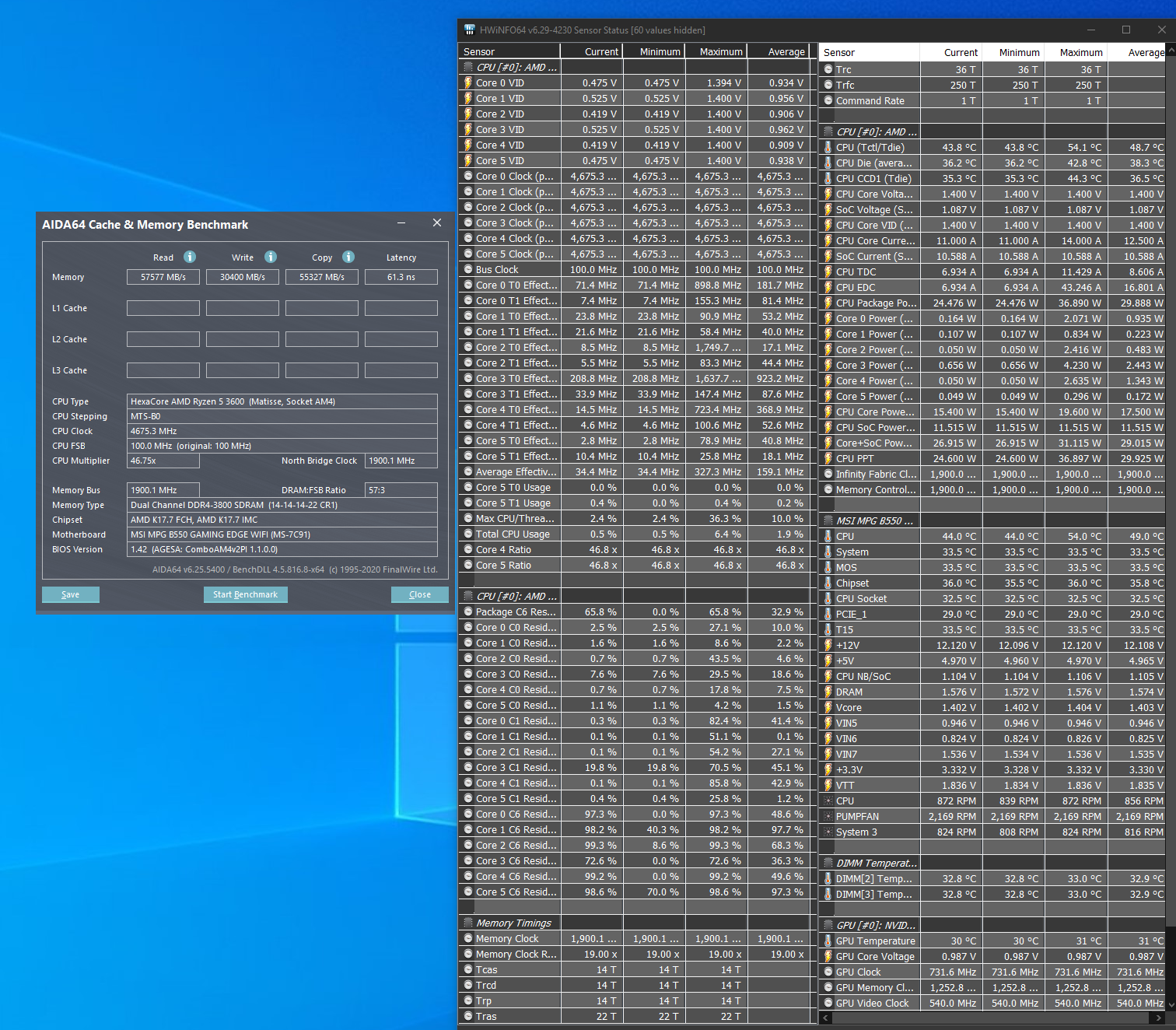1176x1030 pixels.
Task: Click the DIMM Temperat... group header icon
Action: [828, 863]
